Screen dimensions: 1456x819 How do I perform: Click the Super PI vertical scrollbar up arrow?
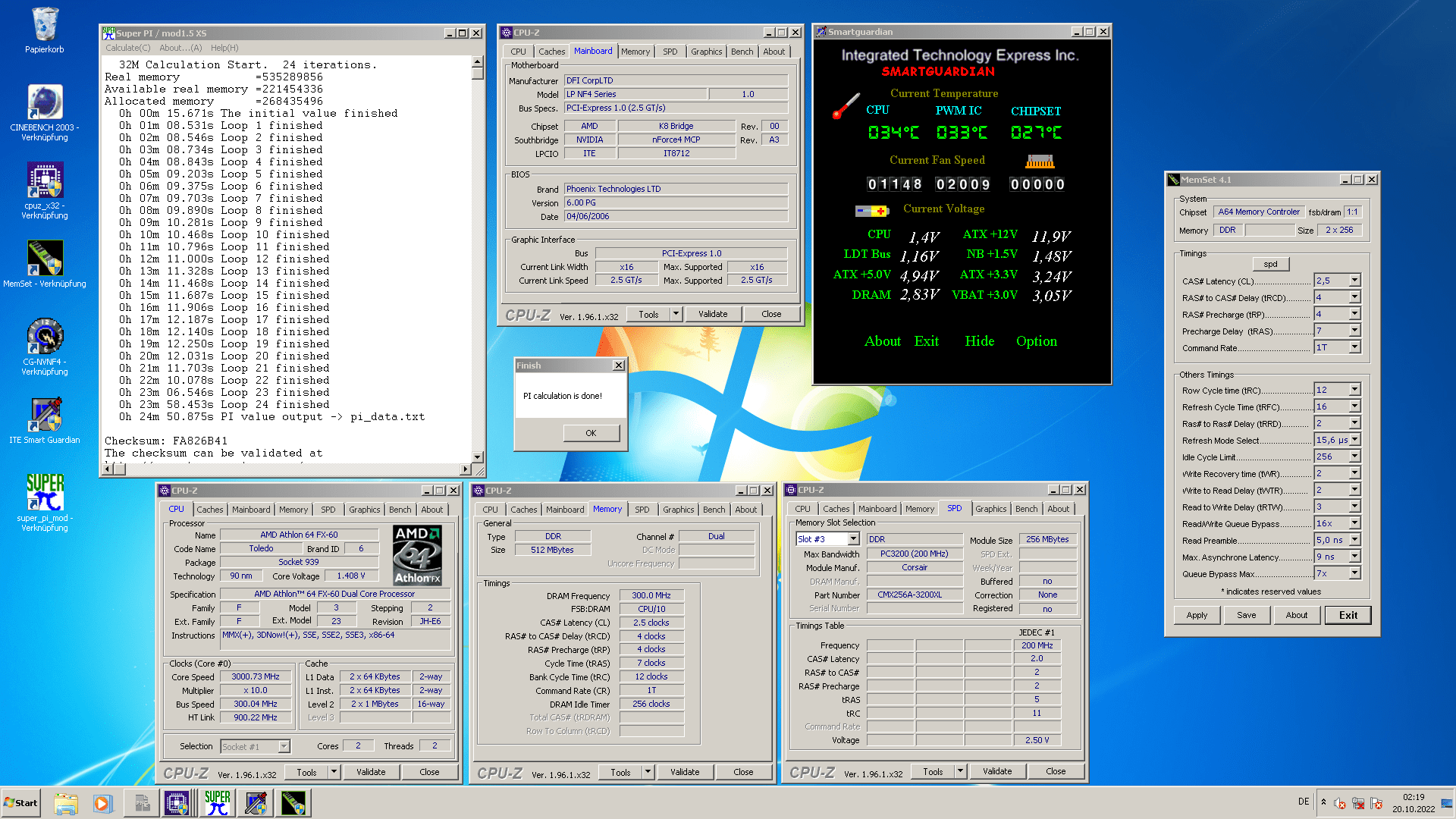pos(477,61)
